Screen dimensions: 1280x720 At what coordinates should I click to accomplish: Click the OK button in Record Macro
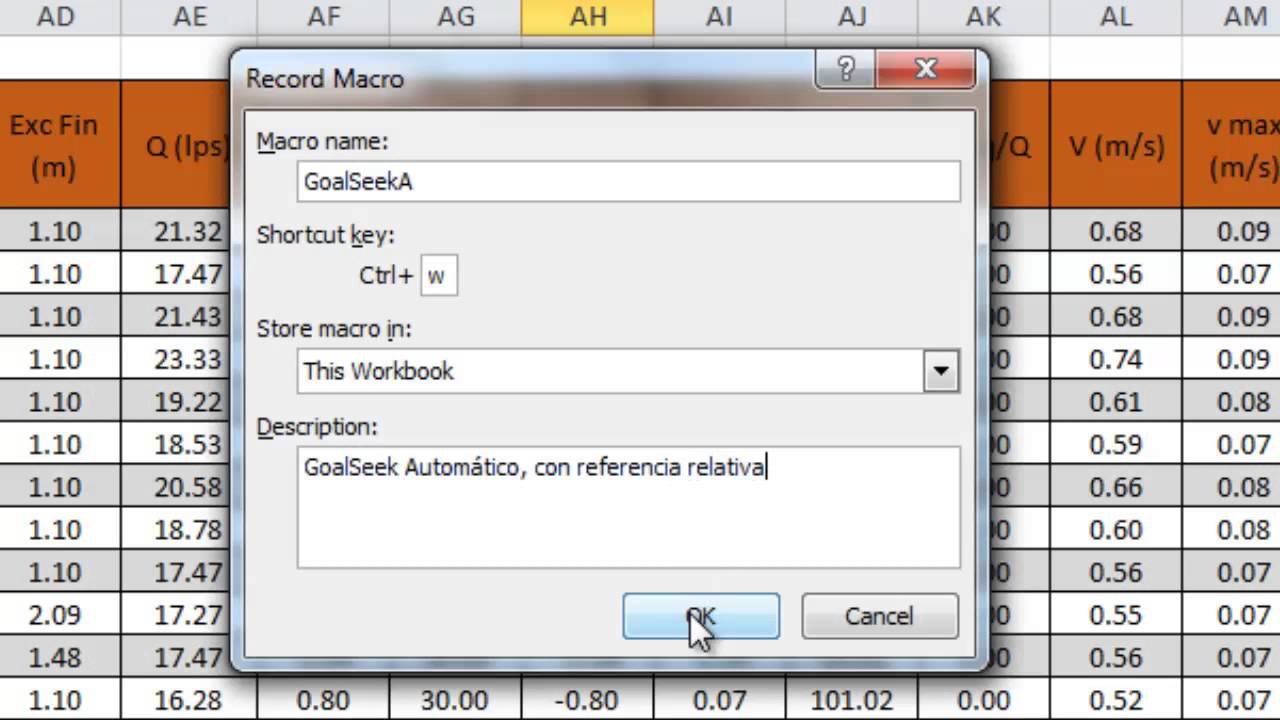[x=701, y=616]
